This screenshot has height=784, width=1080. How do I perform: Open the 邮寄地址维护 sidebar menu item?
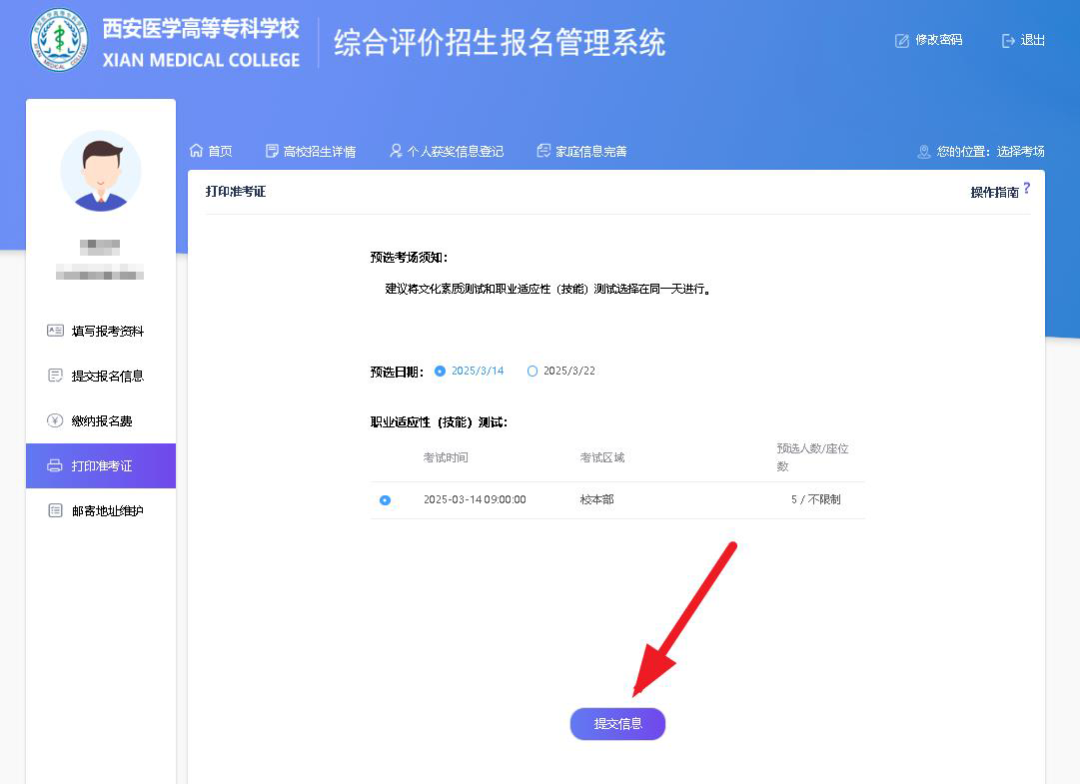tap(107, 511)
